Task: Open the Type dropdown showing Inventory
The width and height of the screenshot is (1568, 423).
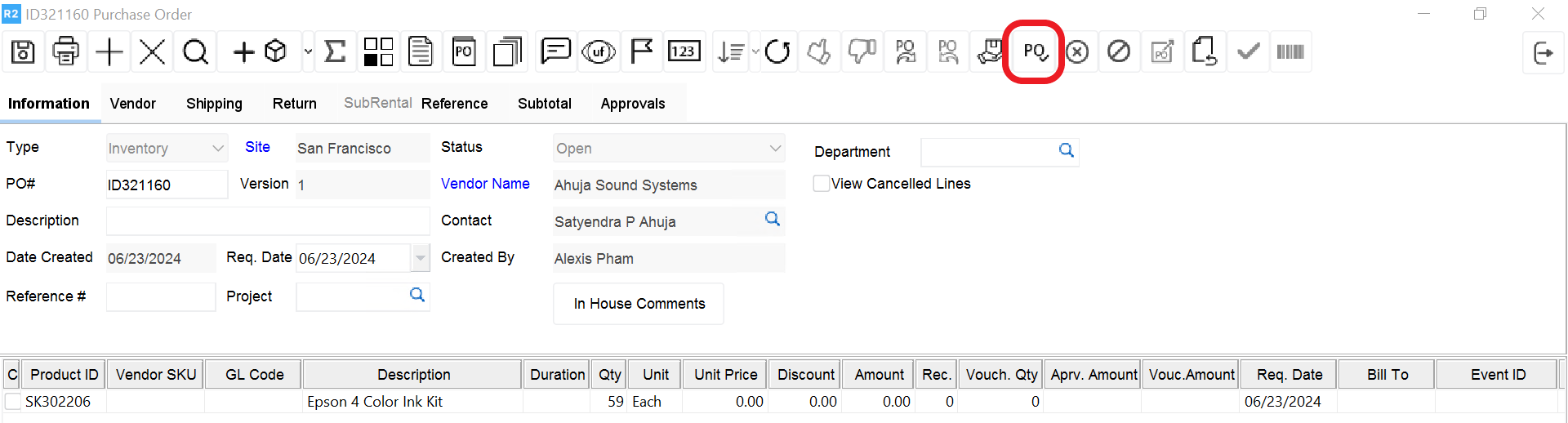Action: [217, 149]
